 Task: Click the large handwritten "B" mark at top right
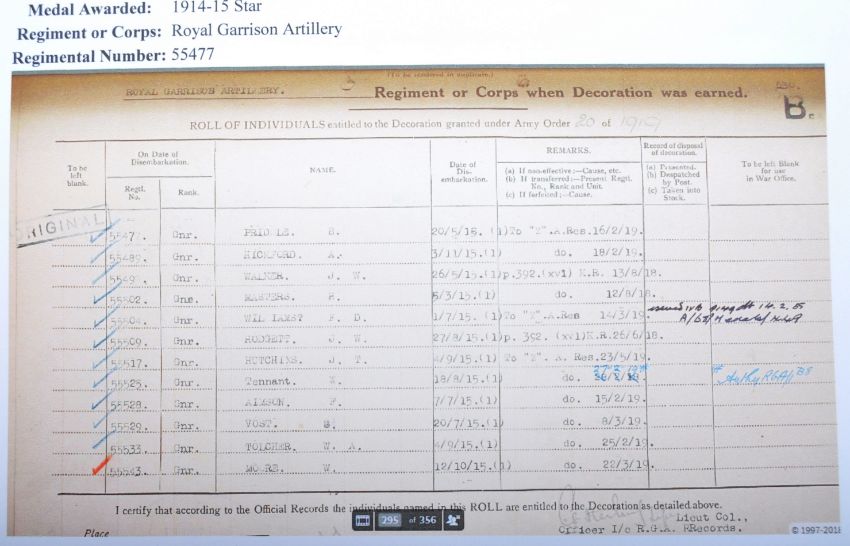coord(794,107)
